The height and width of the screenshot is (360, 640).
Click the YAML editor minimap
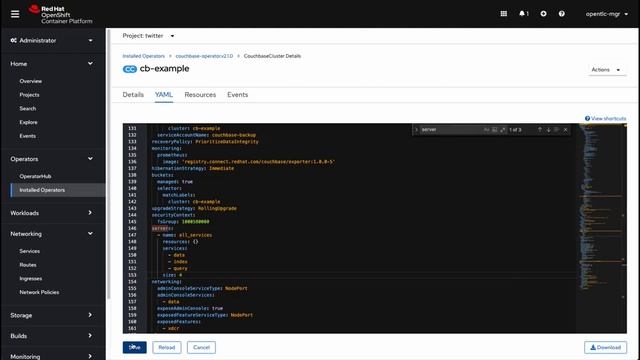point(601,228)
